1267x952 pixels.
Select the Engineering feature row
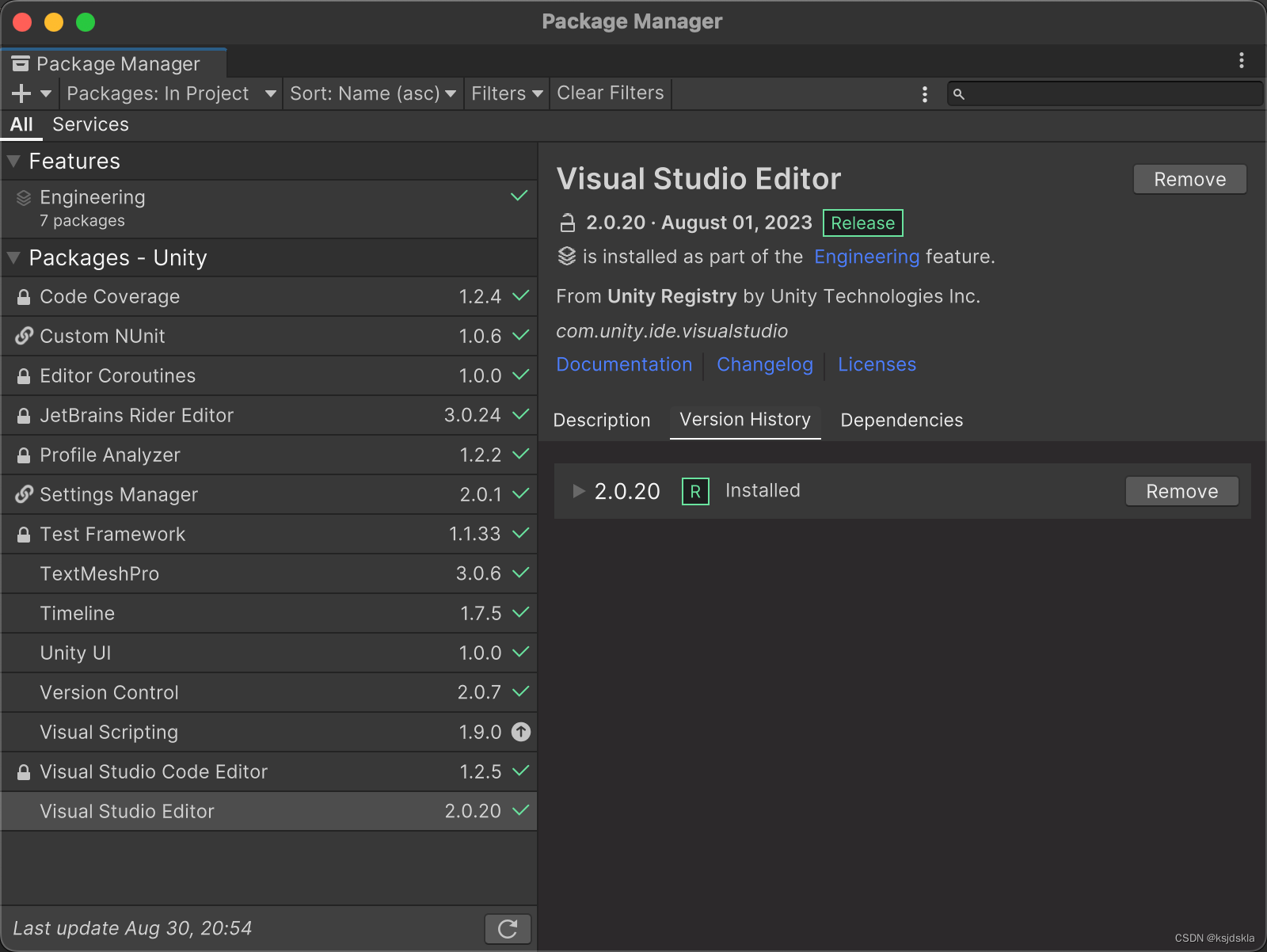[269, 208]
